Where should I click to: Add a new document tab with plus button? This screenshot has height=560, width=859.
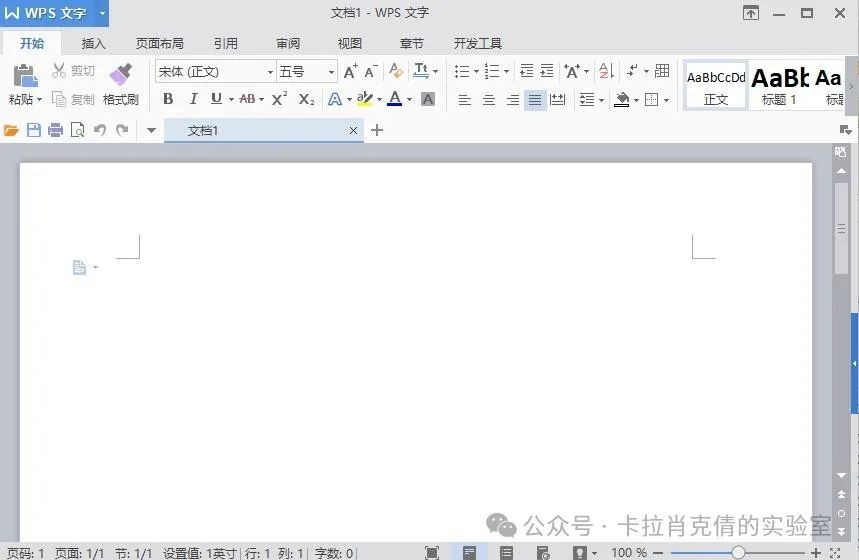pos(377,130)
